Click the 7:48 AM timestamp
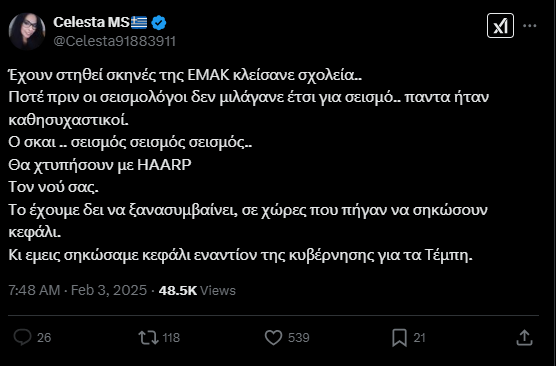The image size is (556, 366). (34, 290)
